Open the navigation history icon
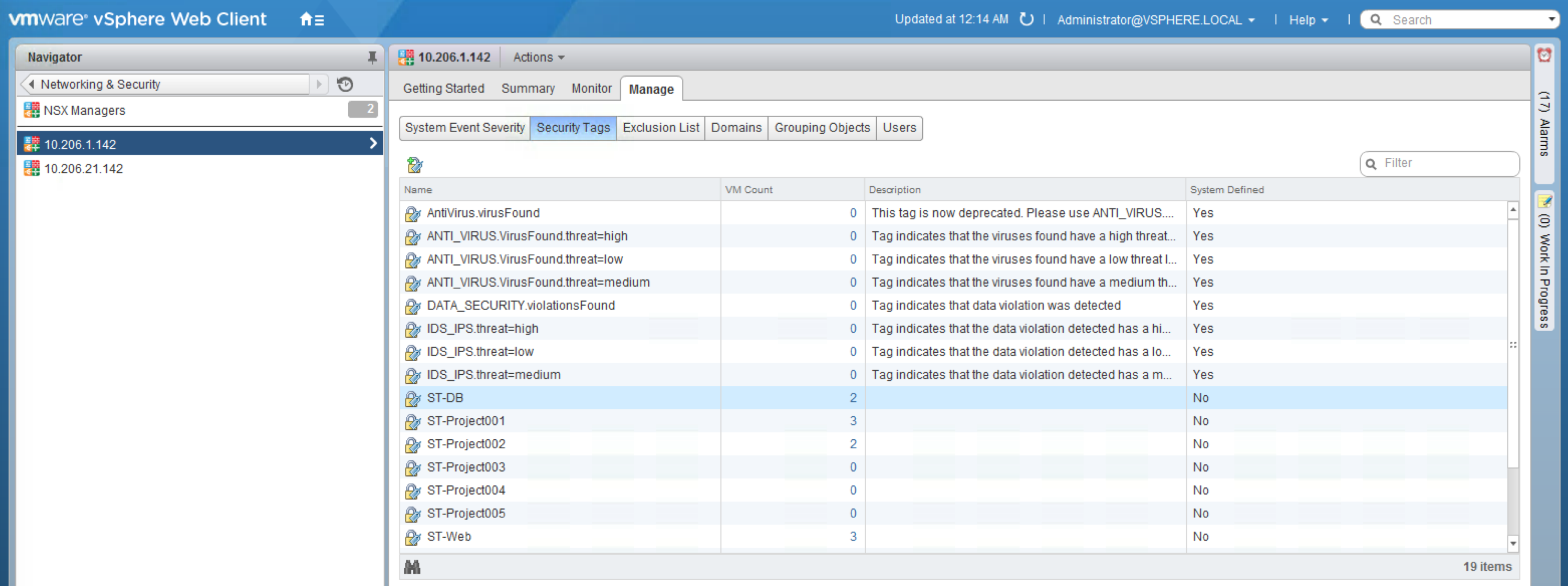Viewport: 1568px width, 586px height. pos(345,84)
